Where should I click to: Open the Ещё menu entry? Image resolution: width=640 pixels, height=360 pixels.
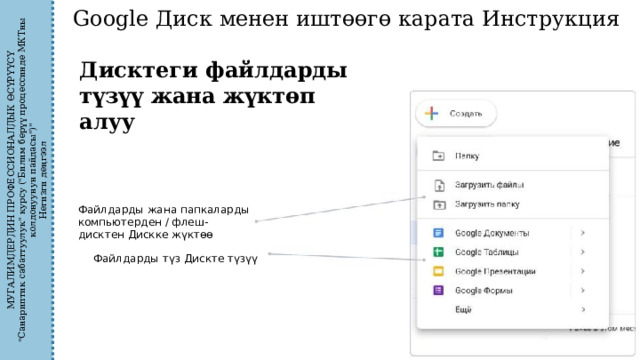point(513,309)
